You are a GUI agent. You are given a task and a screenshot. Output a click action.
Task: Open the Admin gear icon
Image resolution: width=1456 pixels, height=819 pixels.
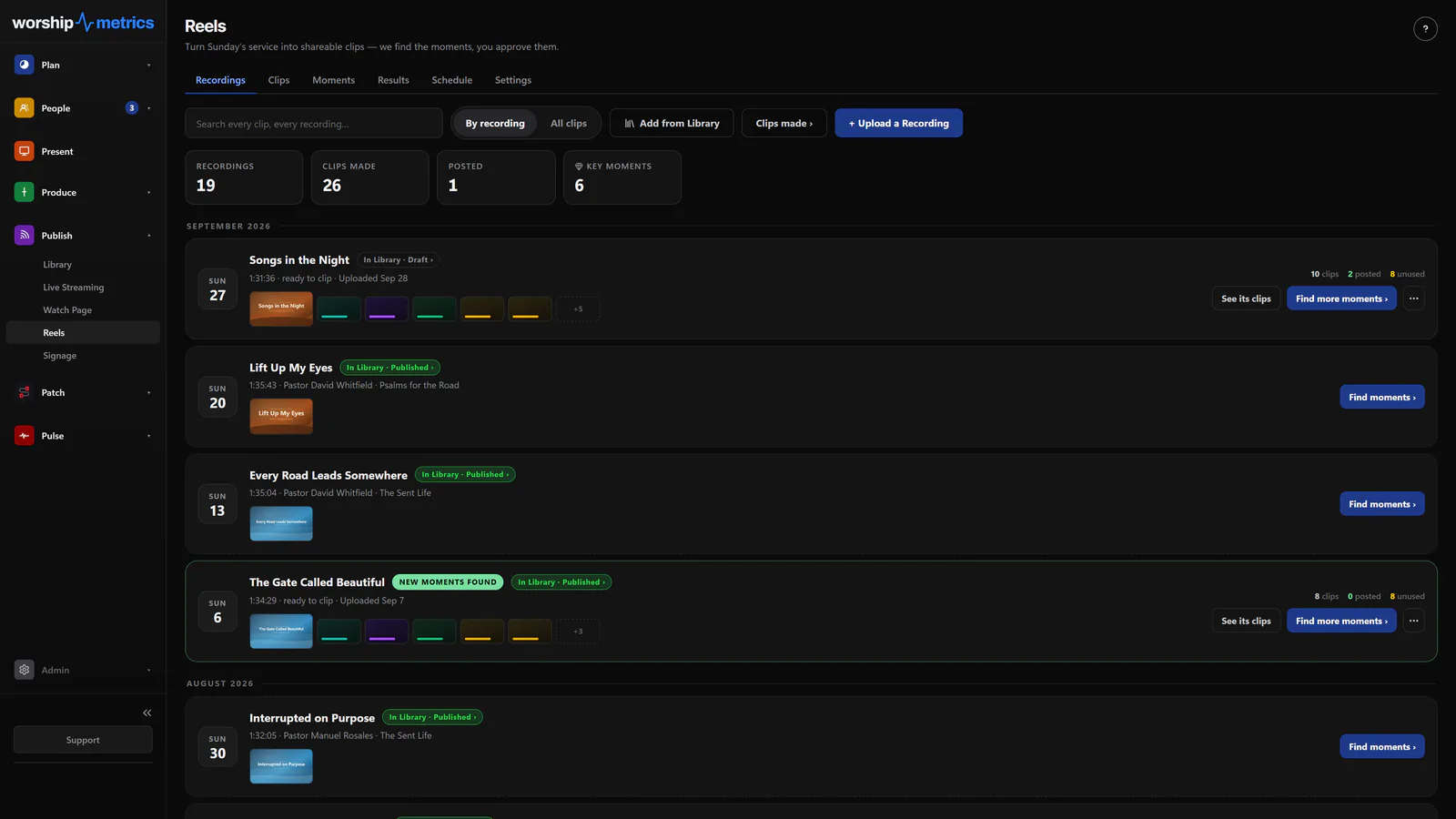click(x=25, y=670)
